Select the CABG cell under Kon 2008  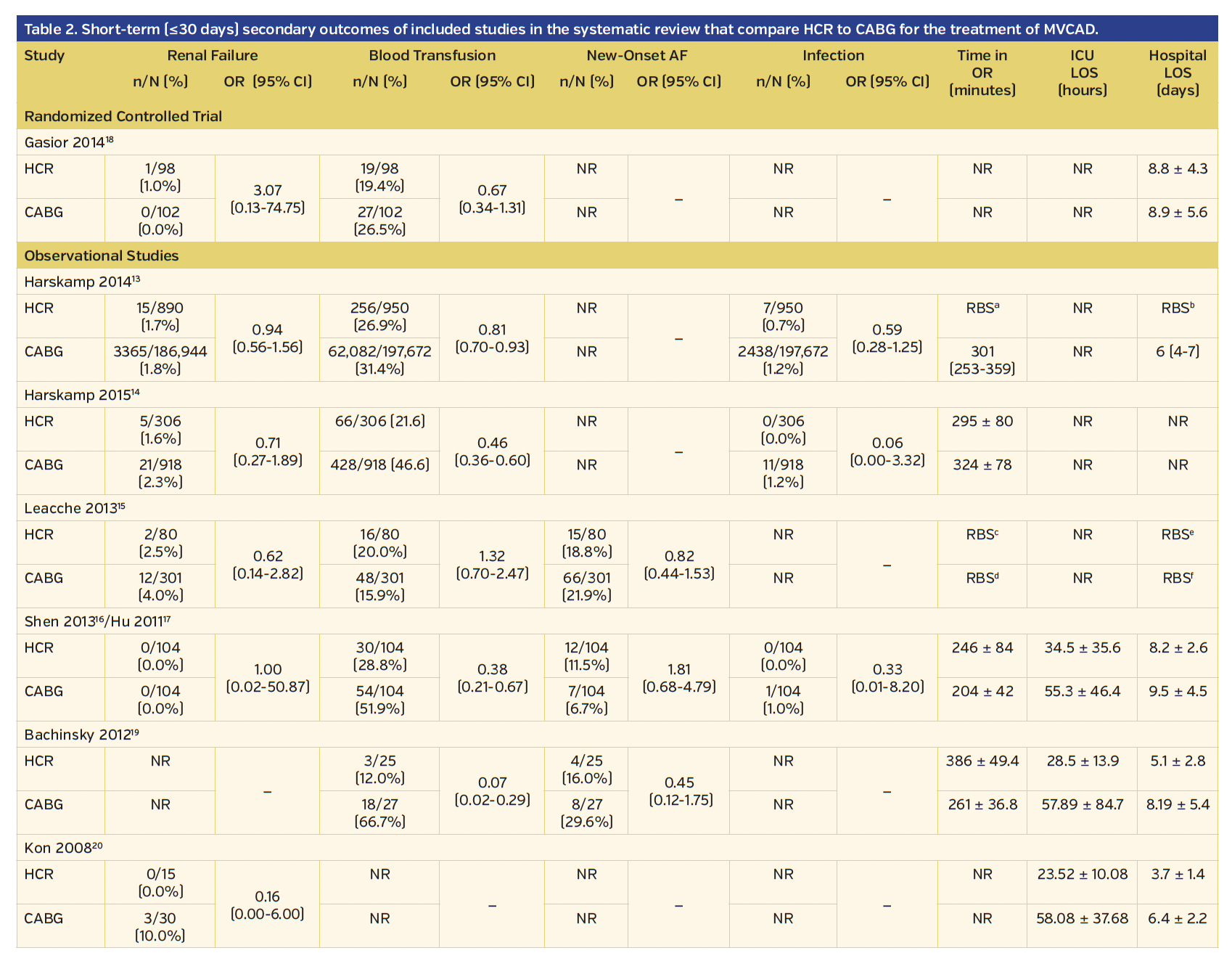[x=43, y=918]
